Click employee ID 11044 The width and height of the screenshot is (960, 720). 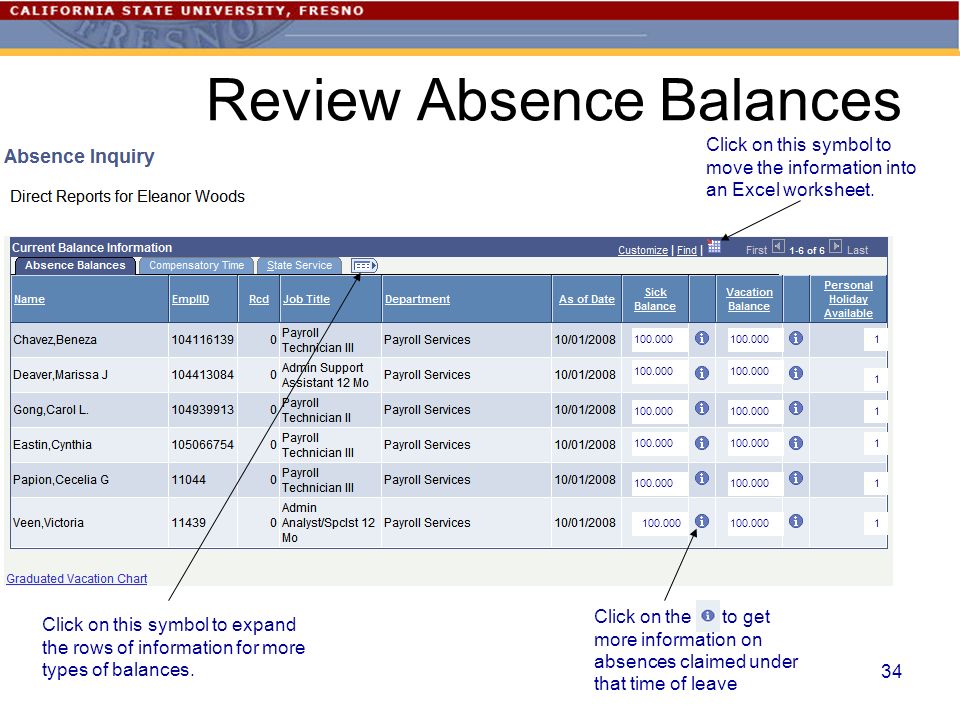[x=189, y=479]
